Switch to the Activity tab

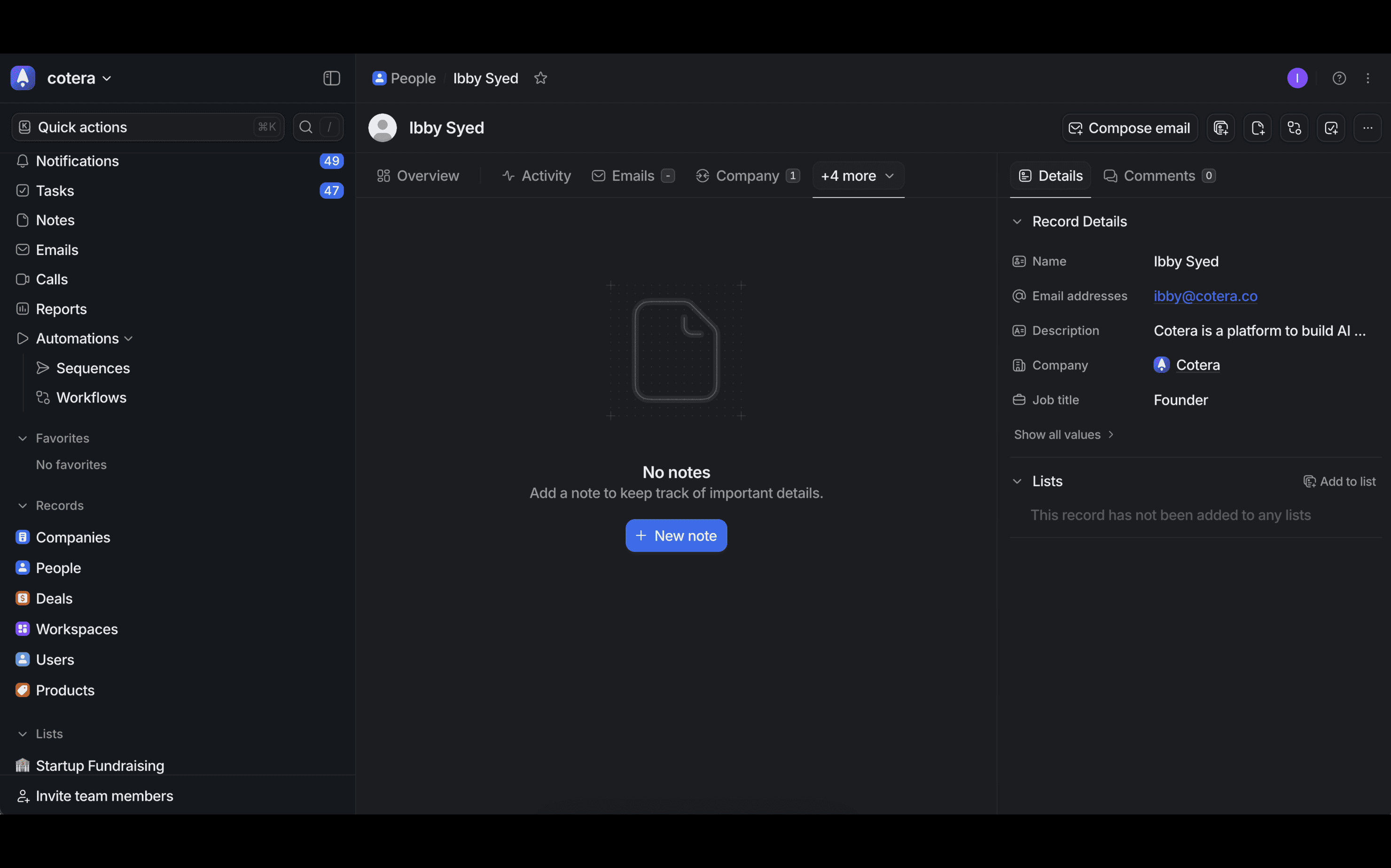536,176
